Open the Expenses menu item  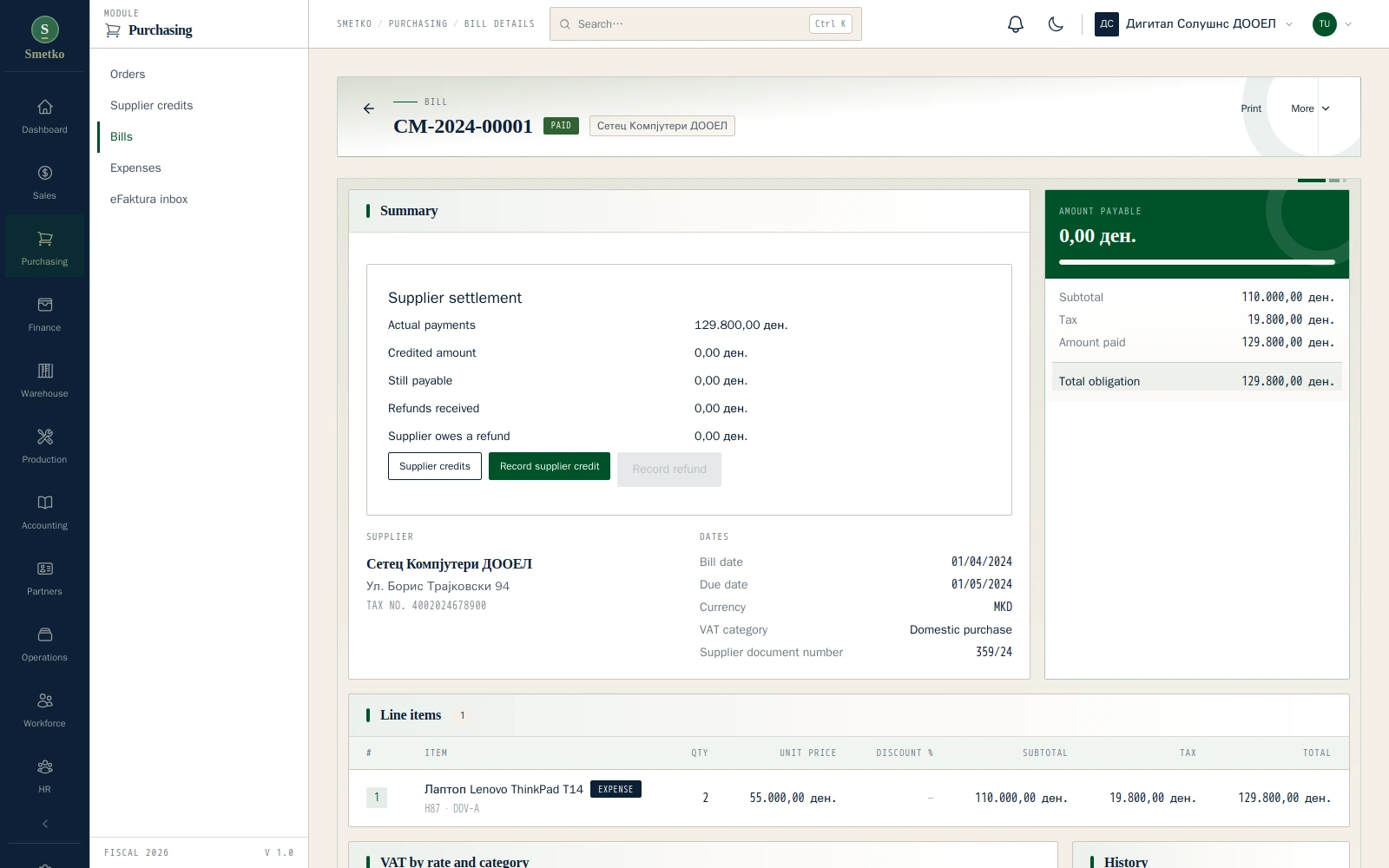click(135, 168)
